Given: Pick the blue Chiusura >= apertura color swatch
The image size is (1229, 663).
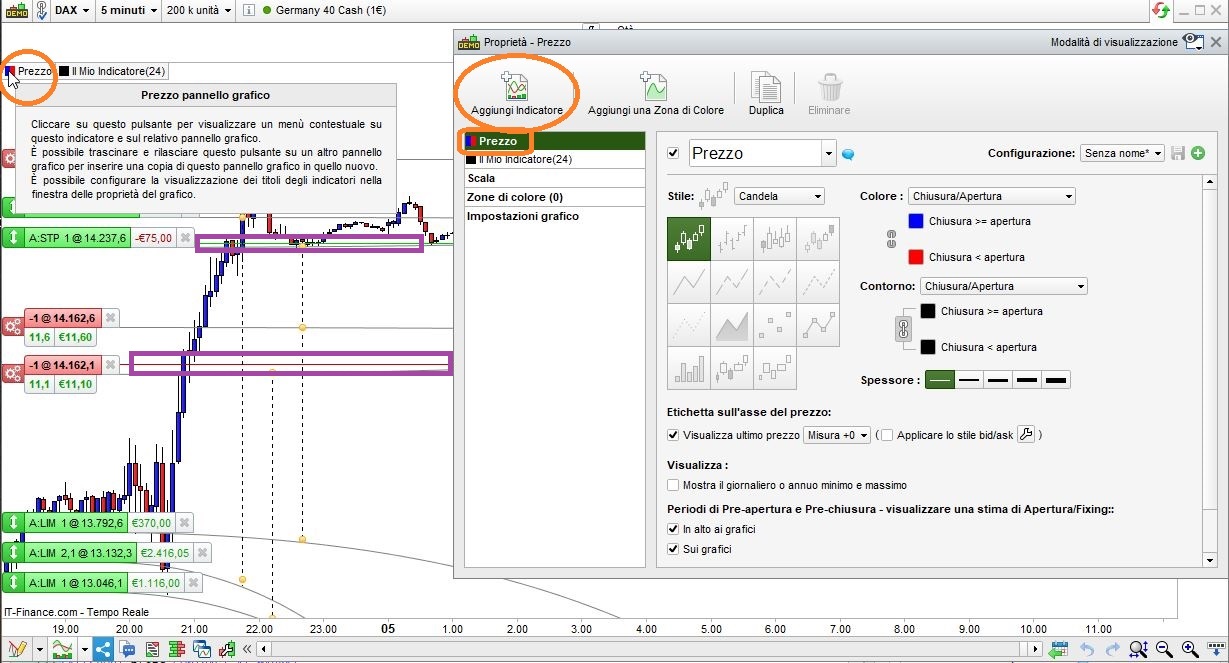Looking at the screenshot, I should click(x=915, y=221).
